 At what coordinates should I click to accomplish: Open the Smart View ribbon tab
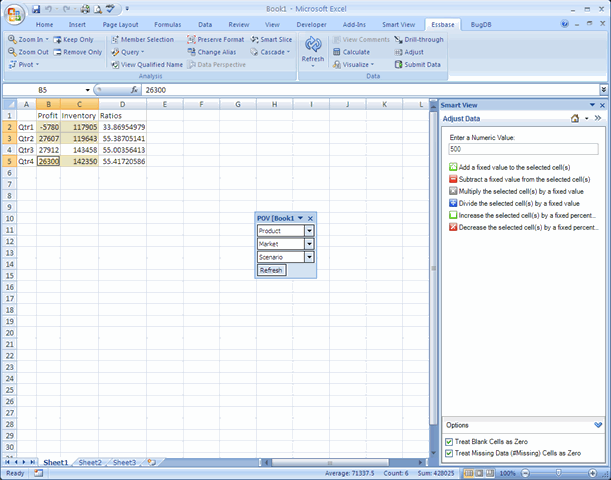pyautogui.click(x=399, y=25)
